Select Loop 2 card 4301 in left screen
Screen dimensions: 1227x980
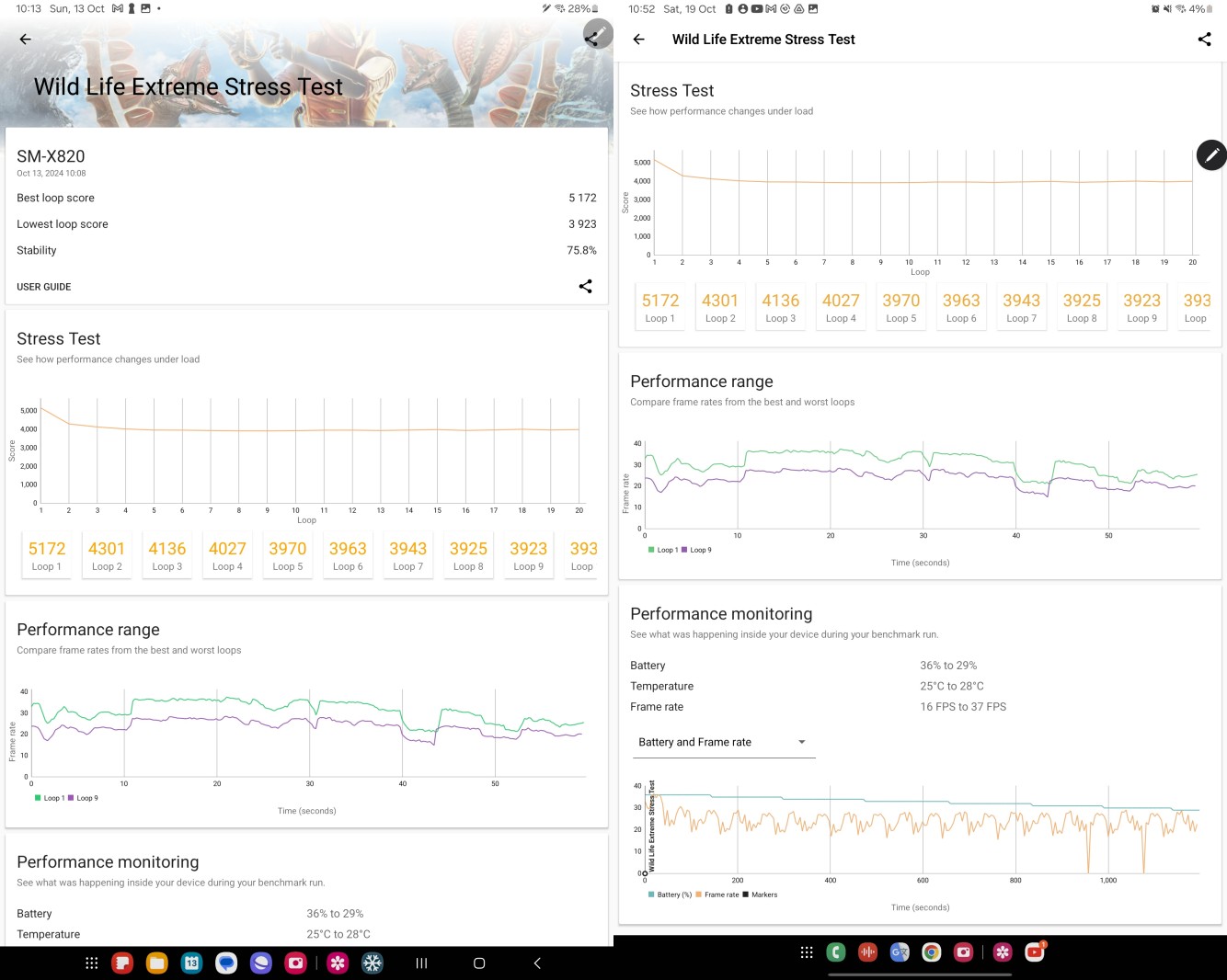(107, 555)
